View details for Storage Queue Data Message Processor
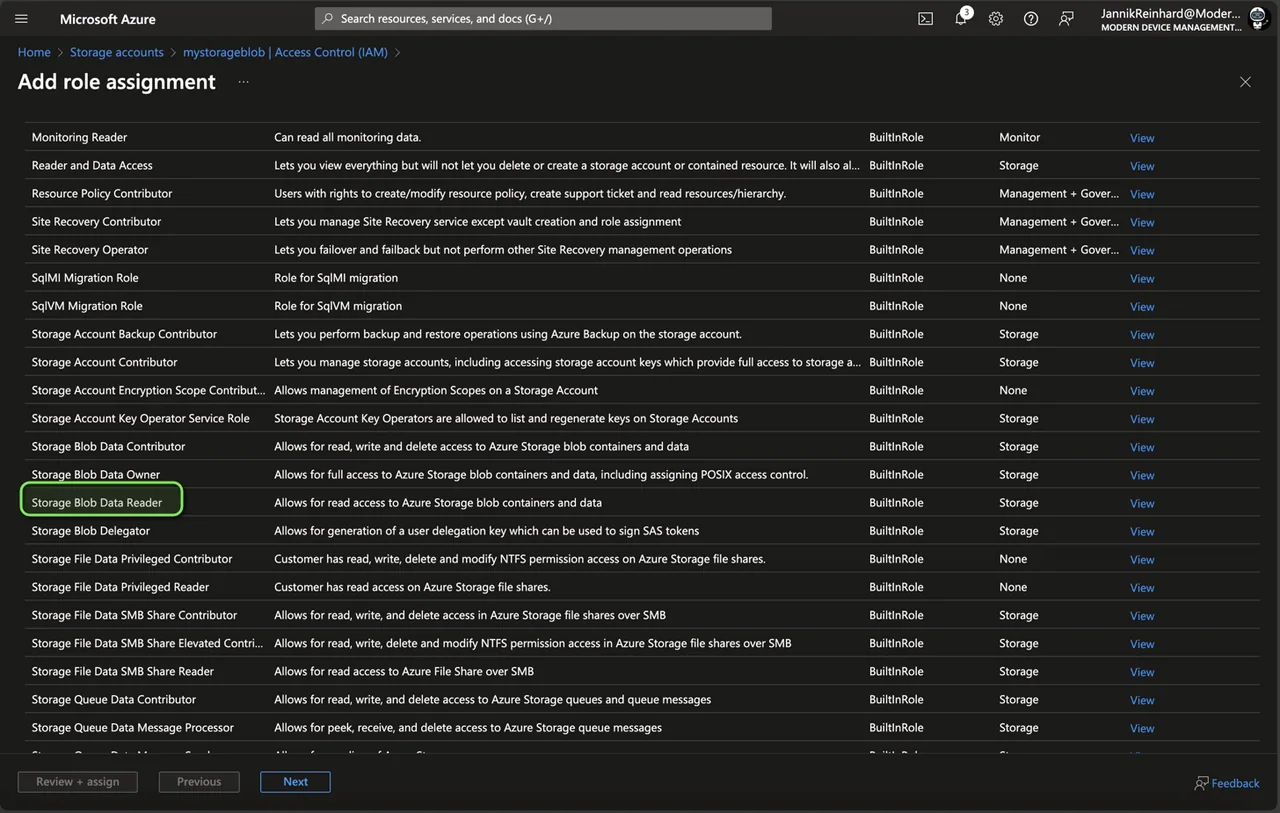Image resolution: width=1280 pixels, height=813 pixels. coord(1142,728)
